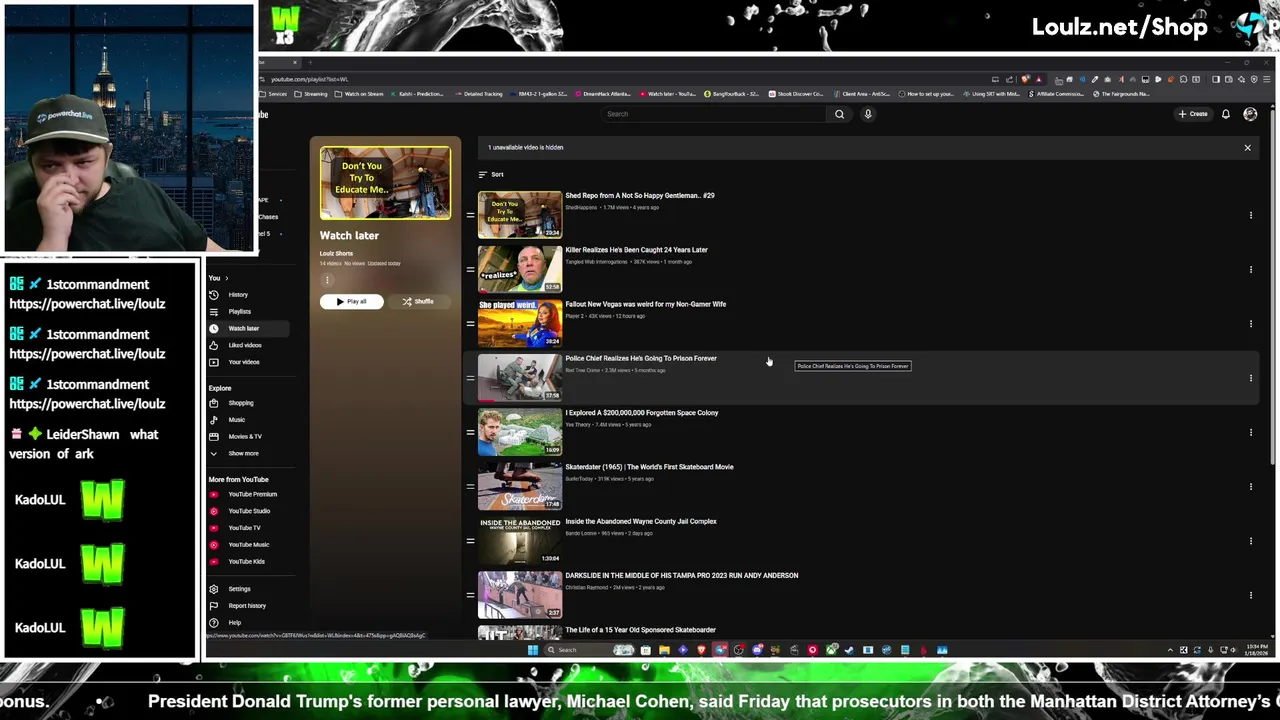Open YouTube Kids link

click(x=246, y=561)
